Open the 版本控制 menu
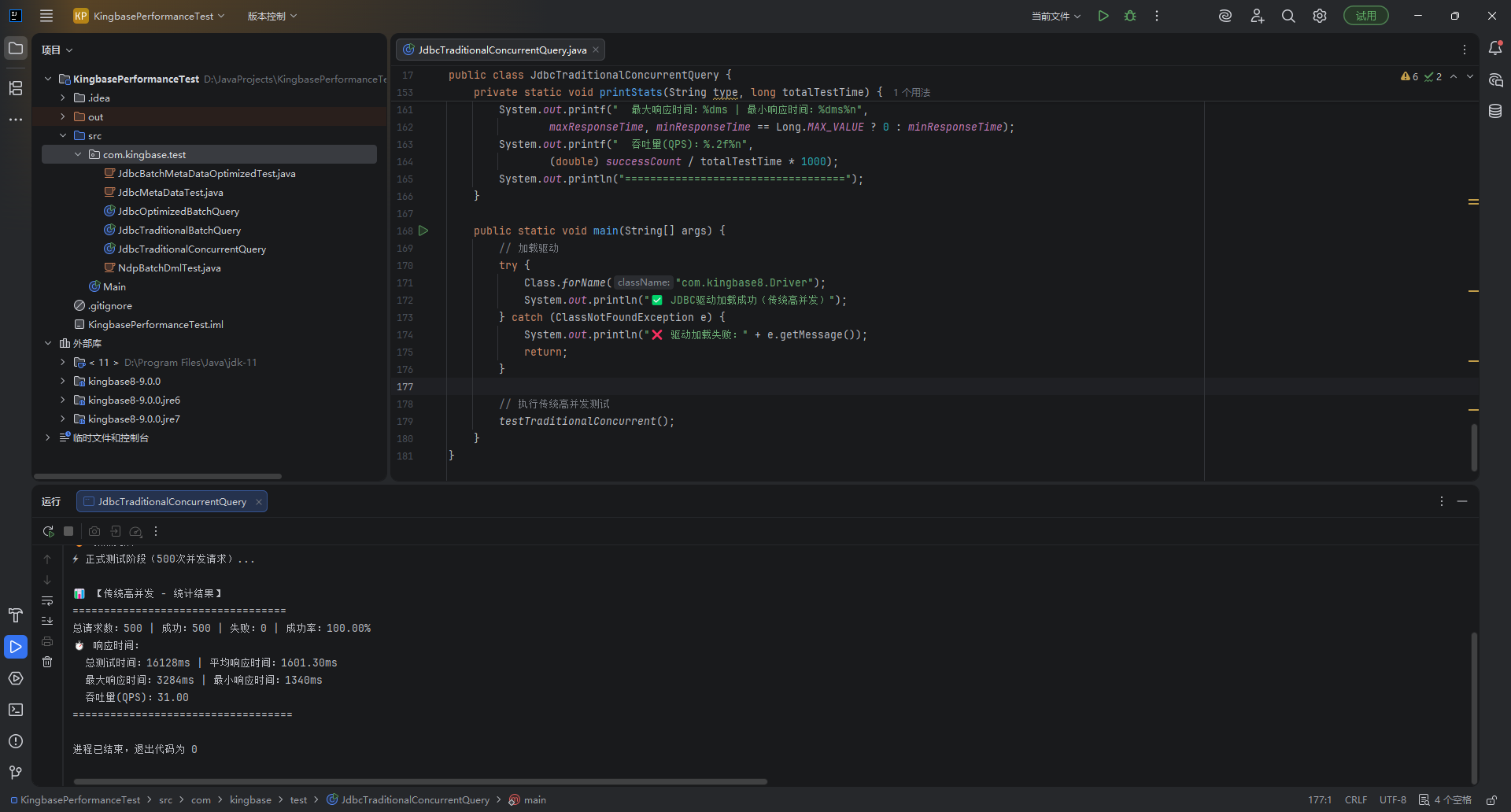The image size is (1511, 812). tap(272, 16)
